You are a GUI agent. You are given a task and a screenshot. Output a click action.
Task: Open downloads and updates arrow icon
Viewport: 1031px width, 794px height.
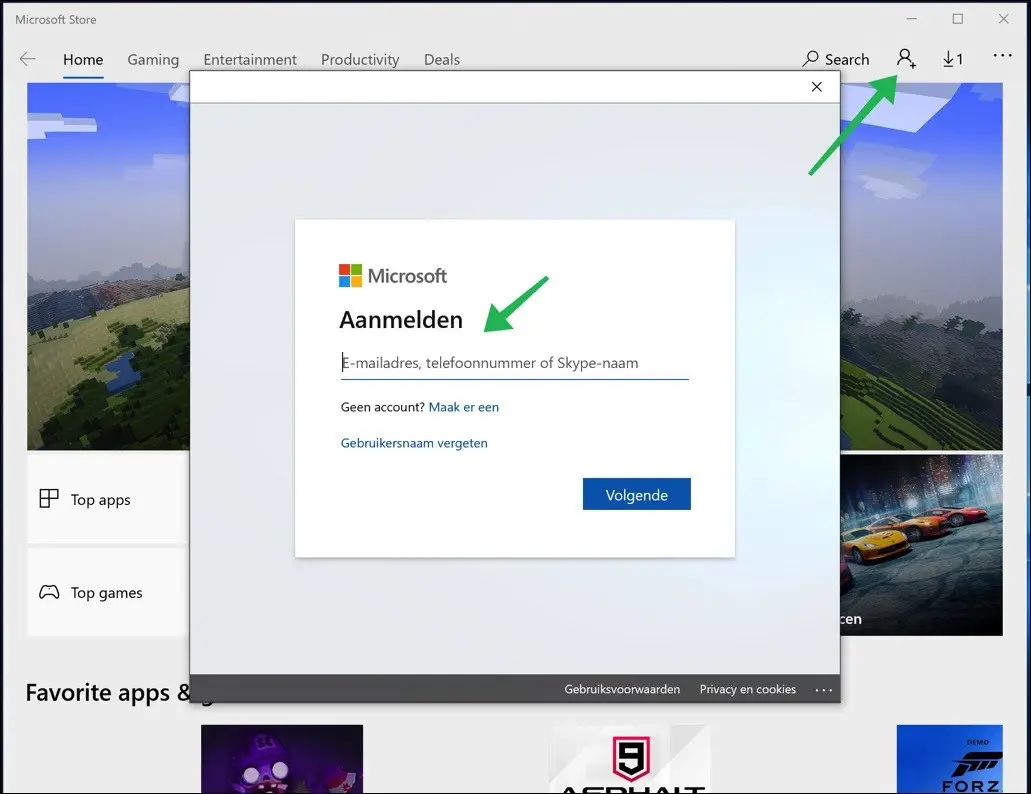[953, 59]
